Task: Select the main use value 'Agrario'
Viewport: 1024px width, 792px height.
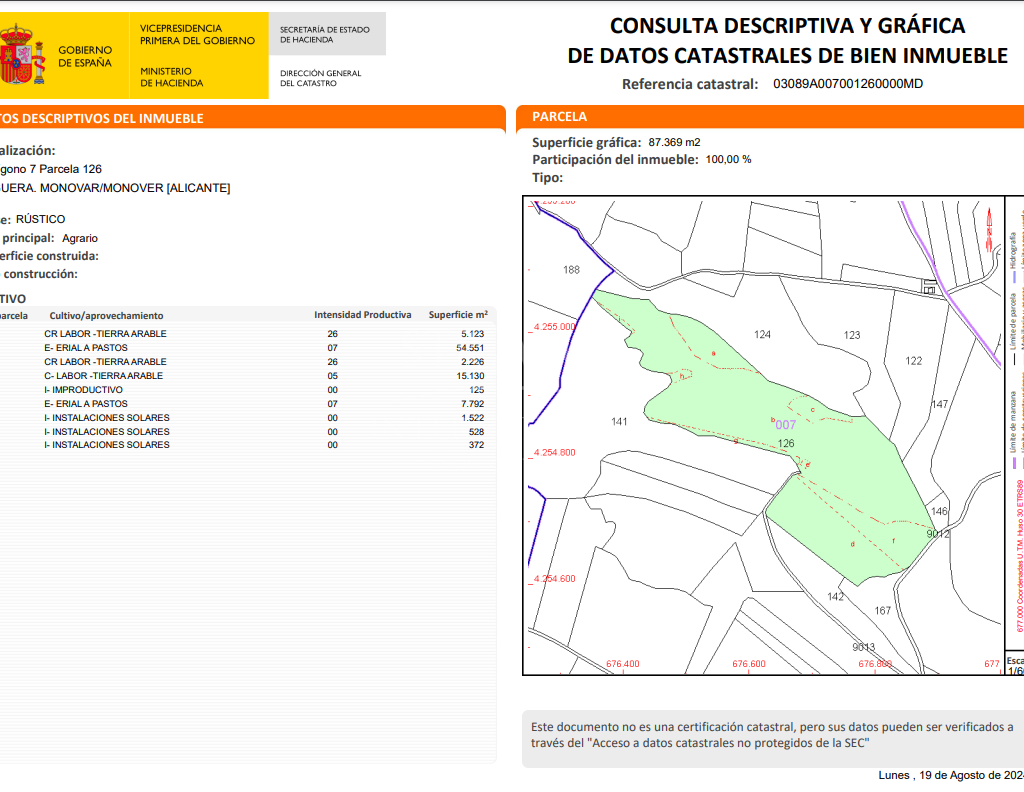Action: [80, 238]
